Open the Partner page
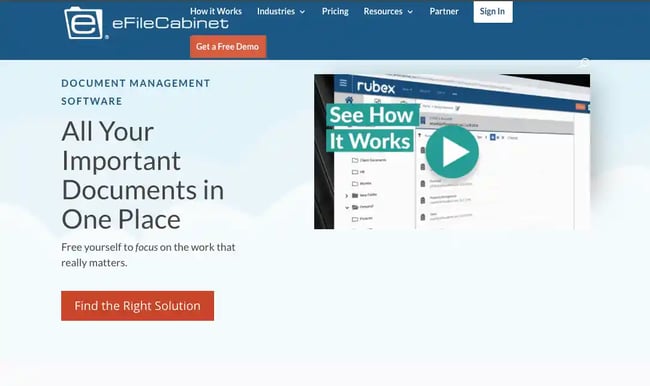 (x=444, y=12)
